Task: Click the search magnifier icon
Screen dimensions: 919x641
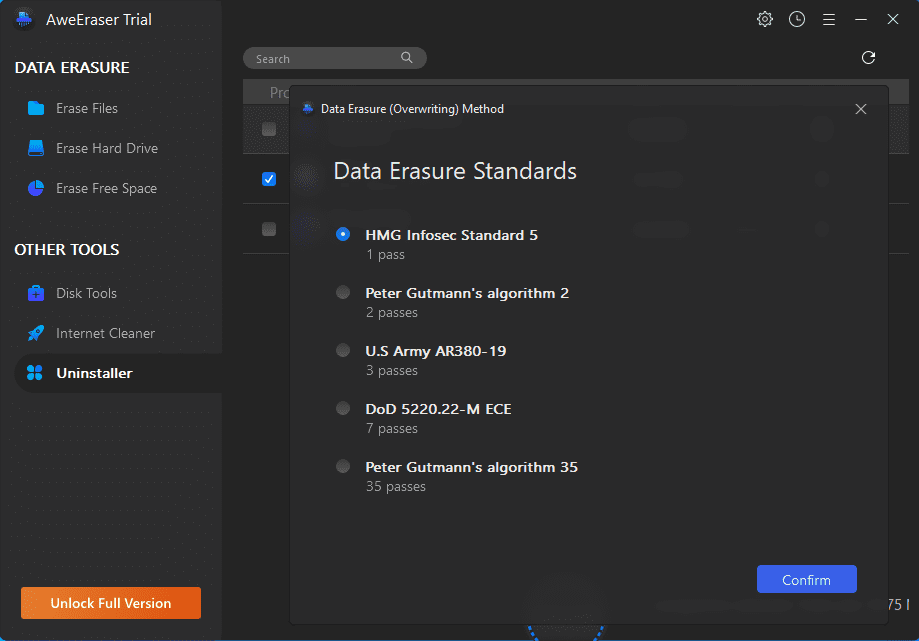Action: click(407, 58)
